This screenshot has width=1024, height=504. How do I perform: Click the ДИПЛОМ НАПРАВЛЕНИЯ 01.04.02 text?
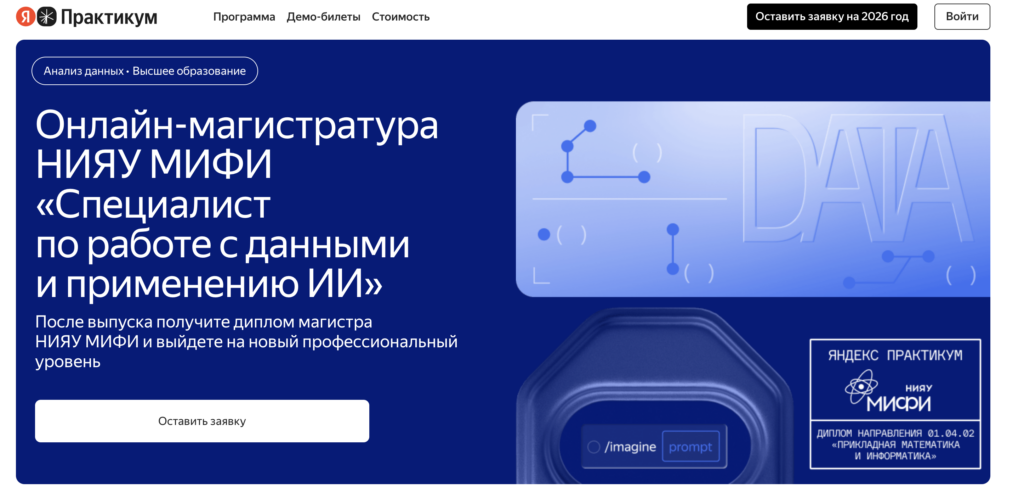[x=895, y=433]
